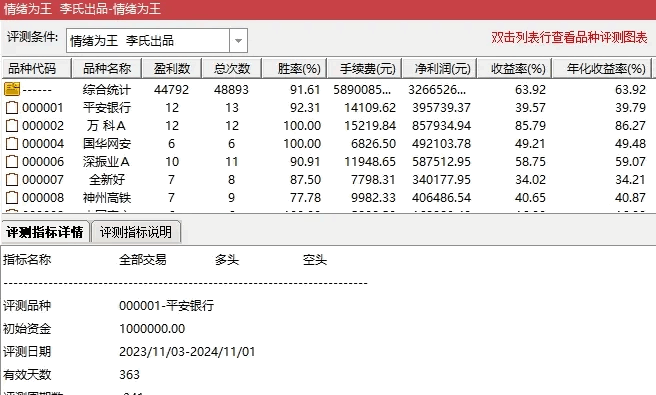Click profit count value 44792
This screenshot has height=395, width=656.
coord(172,90)
